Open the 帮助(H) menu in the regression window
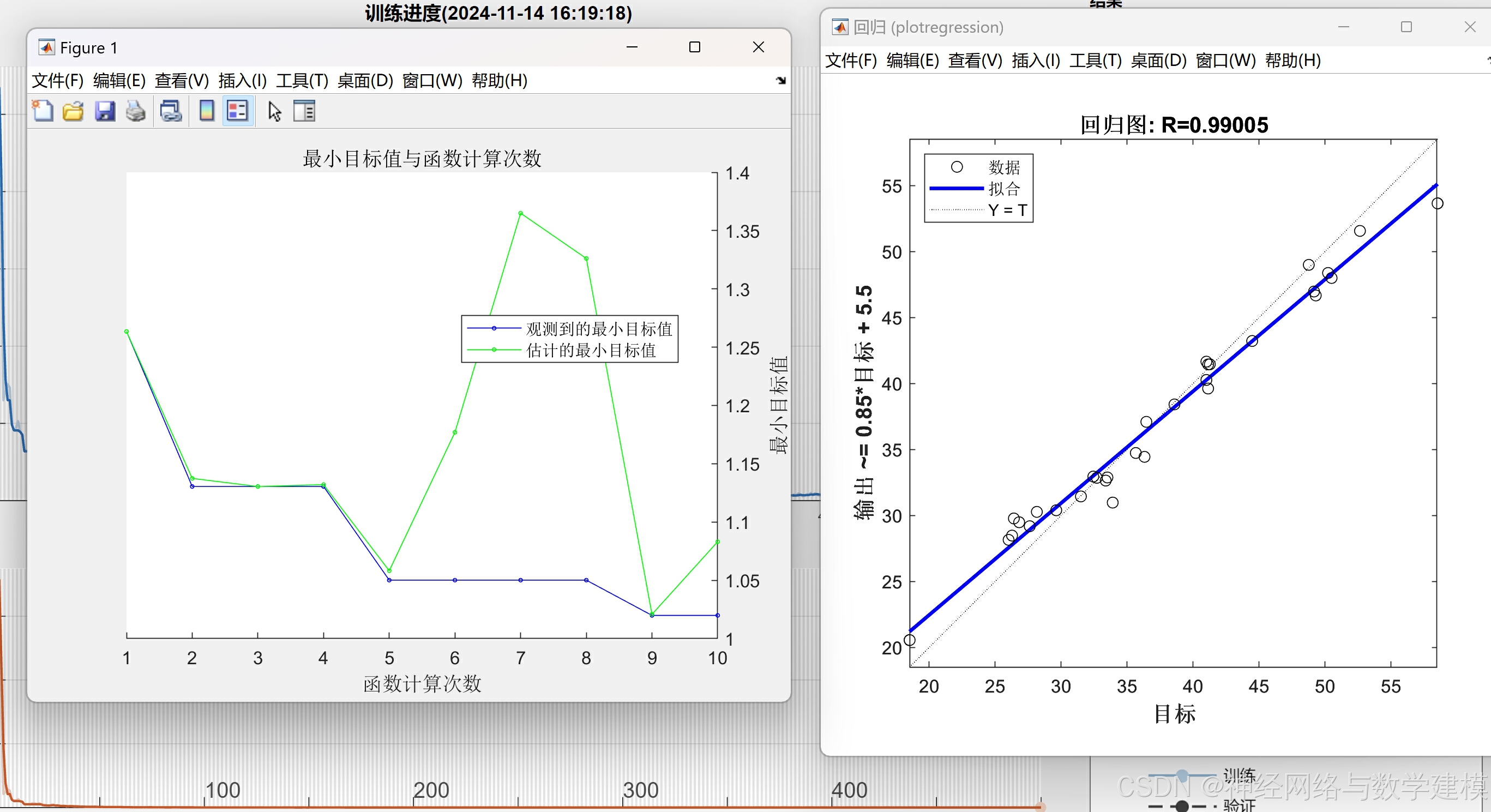The height and width of the screenshot is (812, 1491). [x=1292, y=61]
